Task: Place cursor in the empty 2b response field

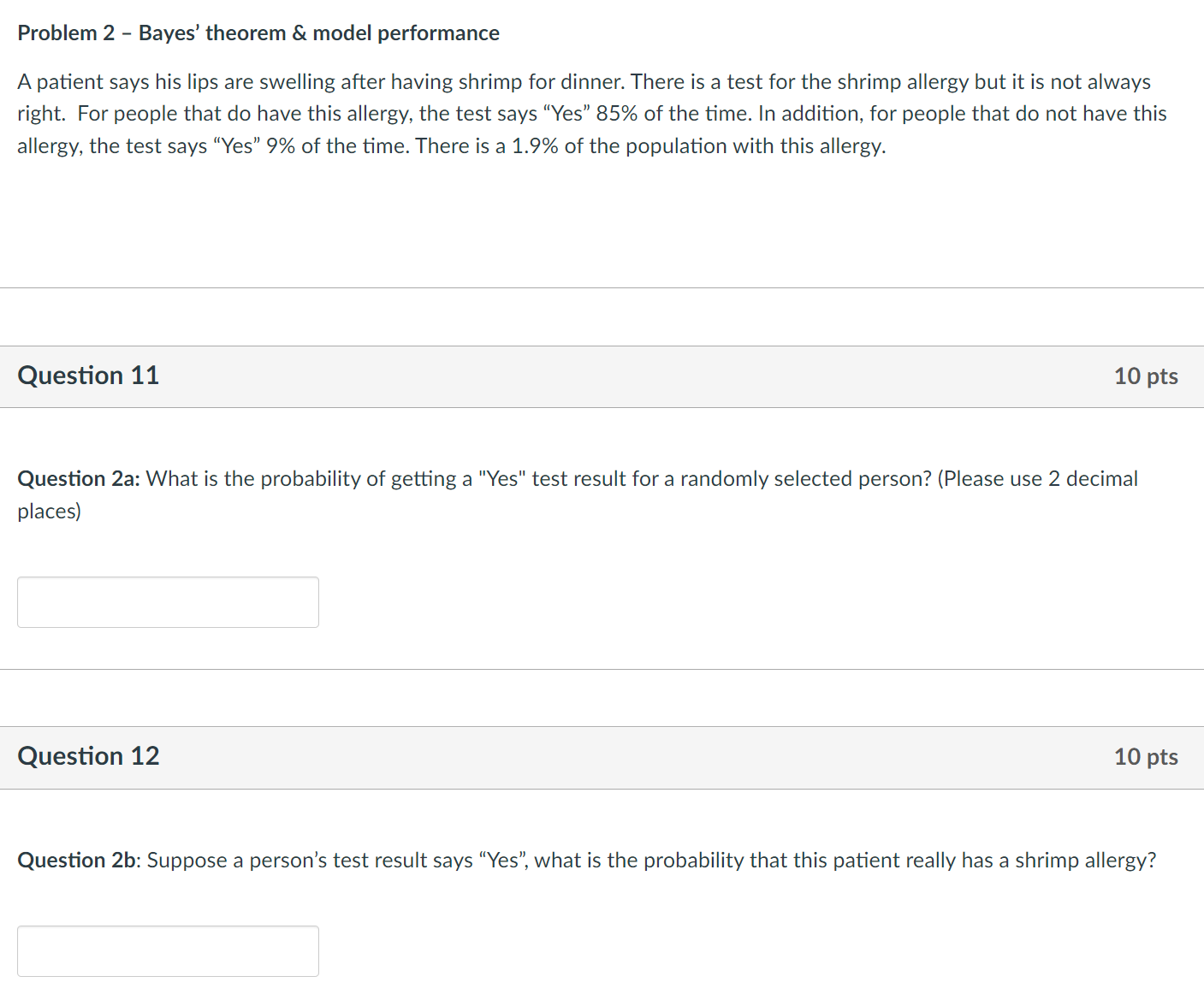Action: click(x=168, y=950)
